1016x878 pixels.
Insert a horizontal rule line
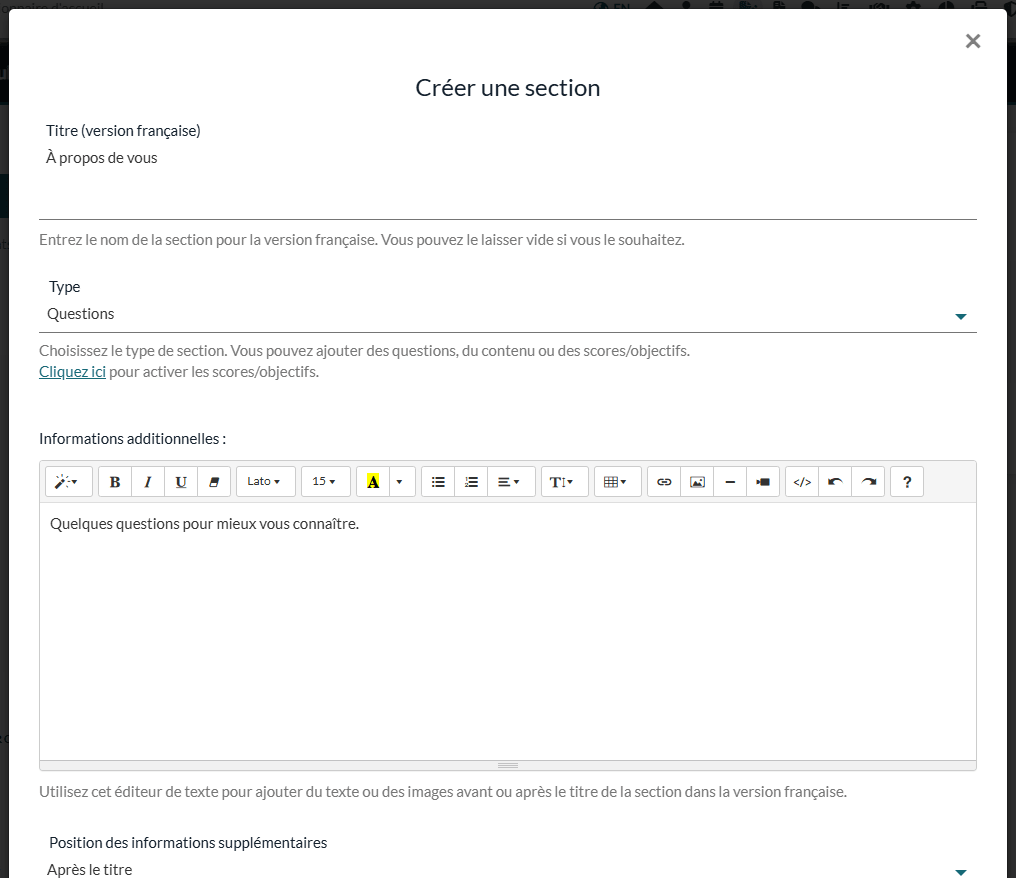(x=730, y=481)
